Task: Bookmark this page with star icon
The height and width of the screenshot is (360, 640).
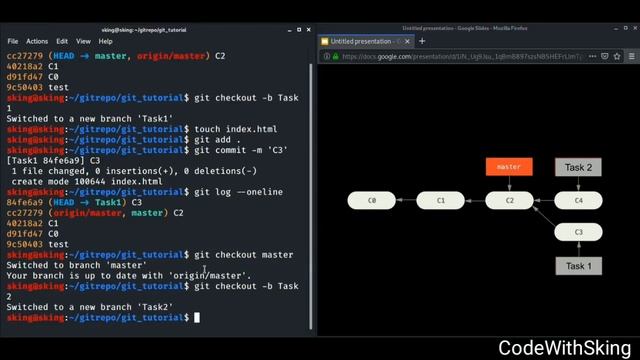Action: pyautogui.click(x=617, y=56)
